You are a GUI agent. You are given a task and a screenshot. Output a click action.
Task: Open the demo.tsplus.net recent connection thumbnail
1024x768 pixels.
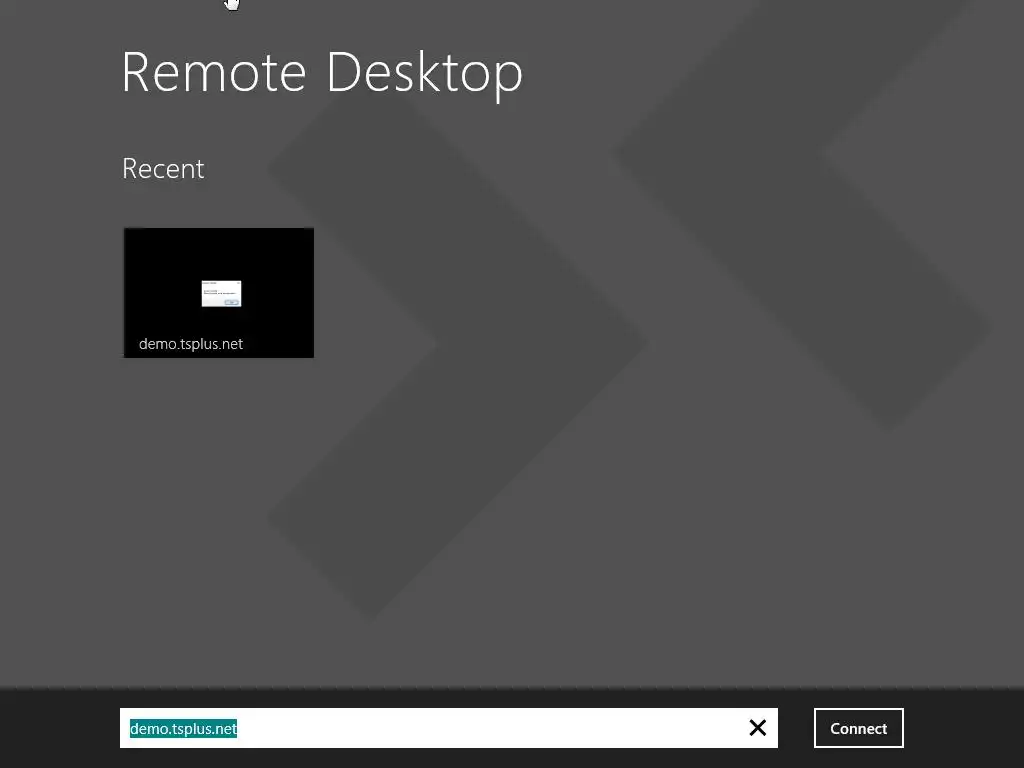pos(219,293)
